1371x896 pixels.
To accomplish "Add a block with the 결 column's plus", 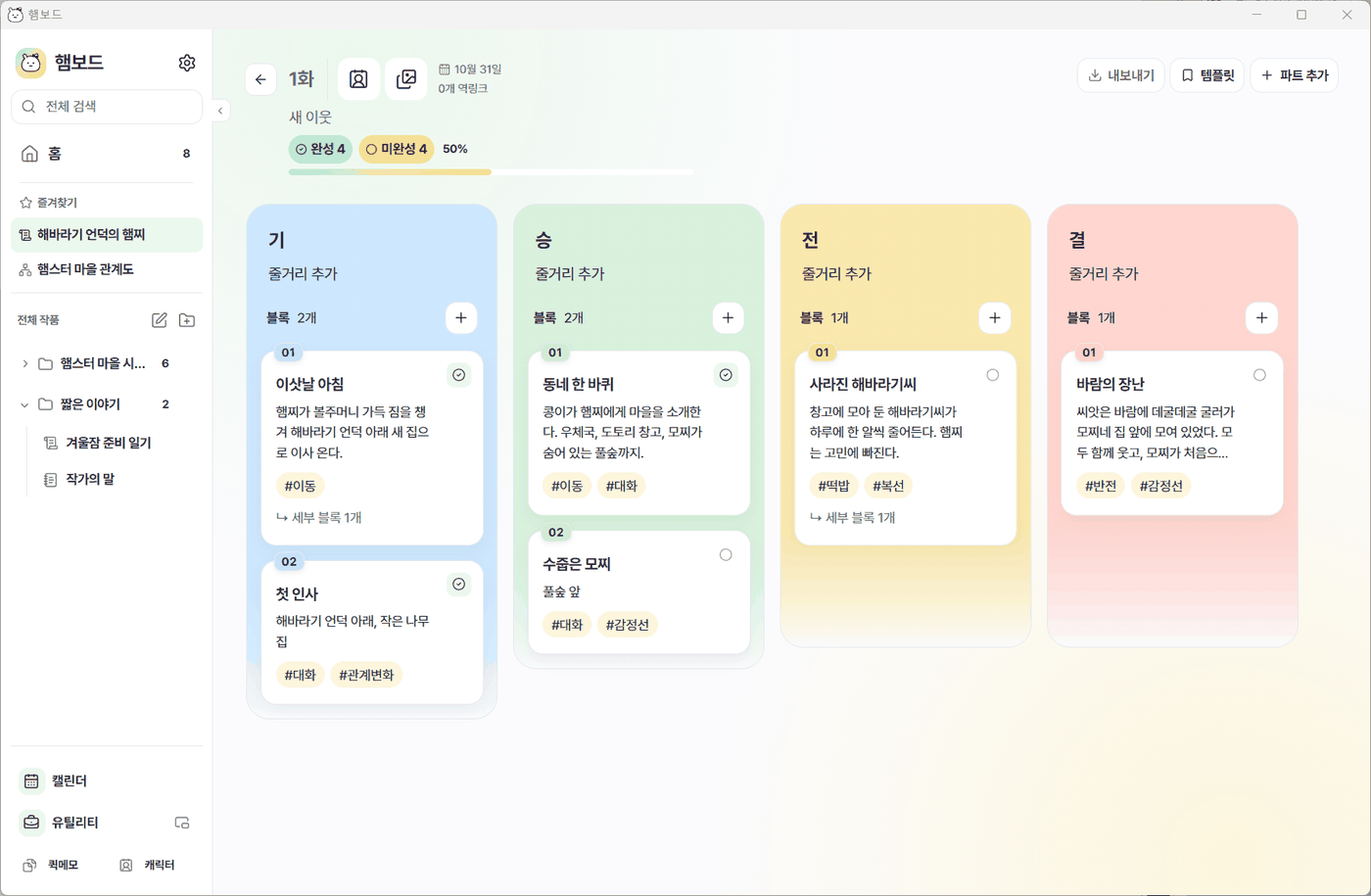I will pyautogui.click(x=1261, y=317).
